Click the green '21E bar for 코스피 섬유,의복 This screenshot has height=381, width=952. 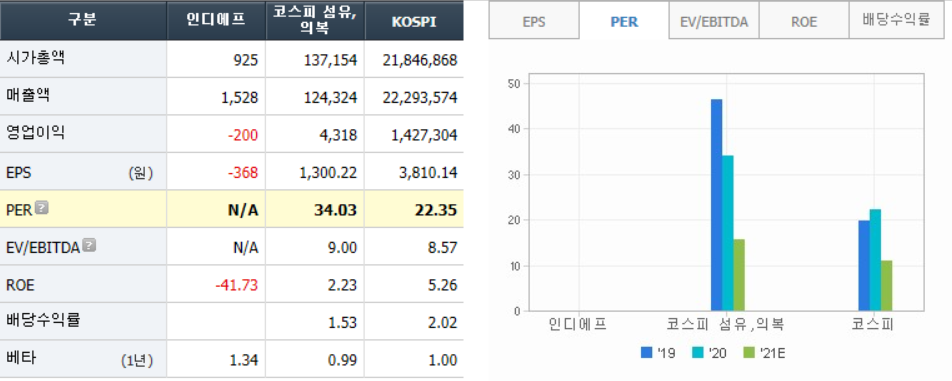739,275
